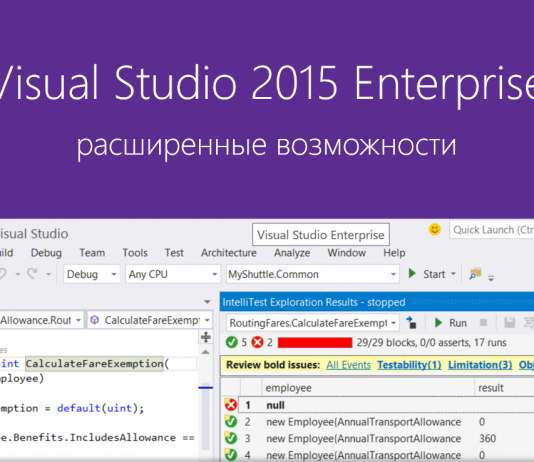Open the Tools menu

coord(135,253)
